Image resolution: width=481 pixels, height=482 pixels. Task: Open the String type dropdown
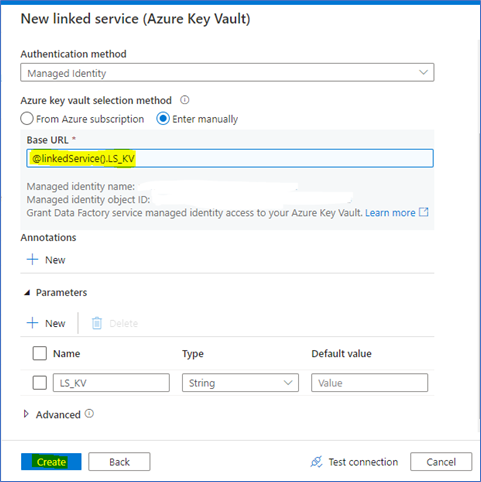coord(240,383)
